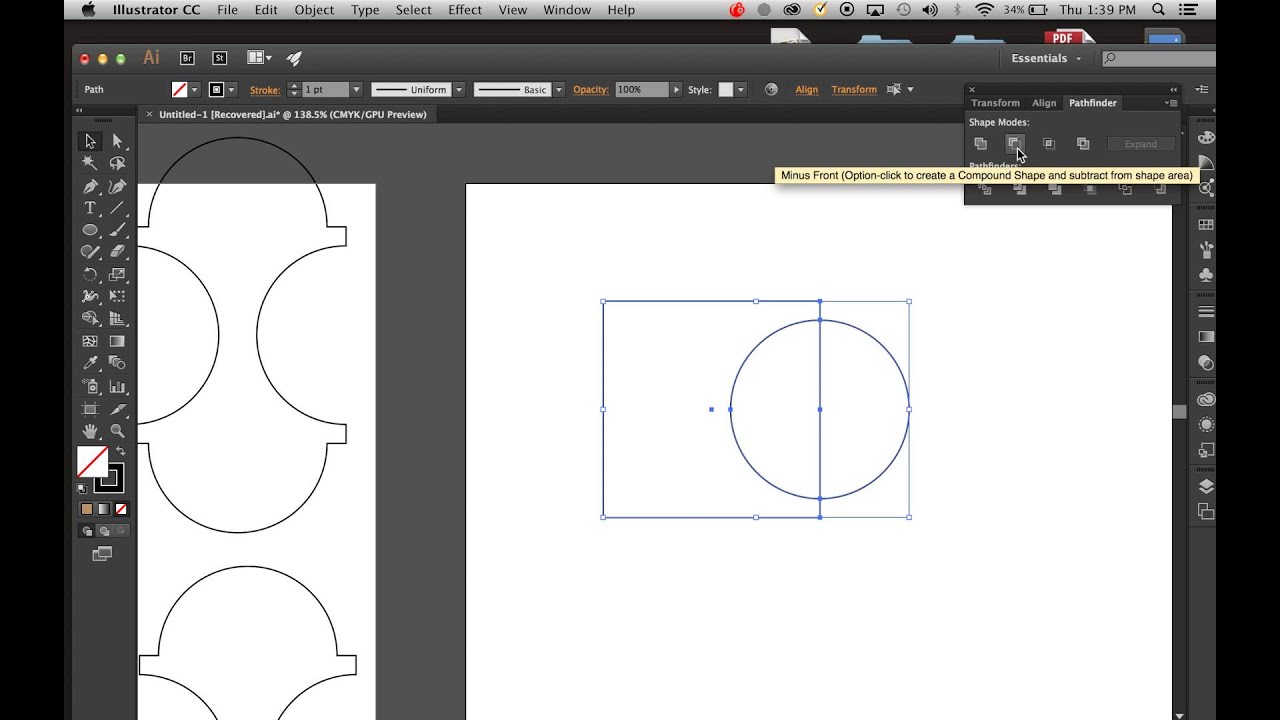Screen dimensions: 1280x720
Task: Apply Gradient mode button below fill
Action: (x=104, y=508)
